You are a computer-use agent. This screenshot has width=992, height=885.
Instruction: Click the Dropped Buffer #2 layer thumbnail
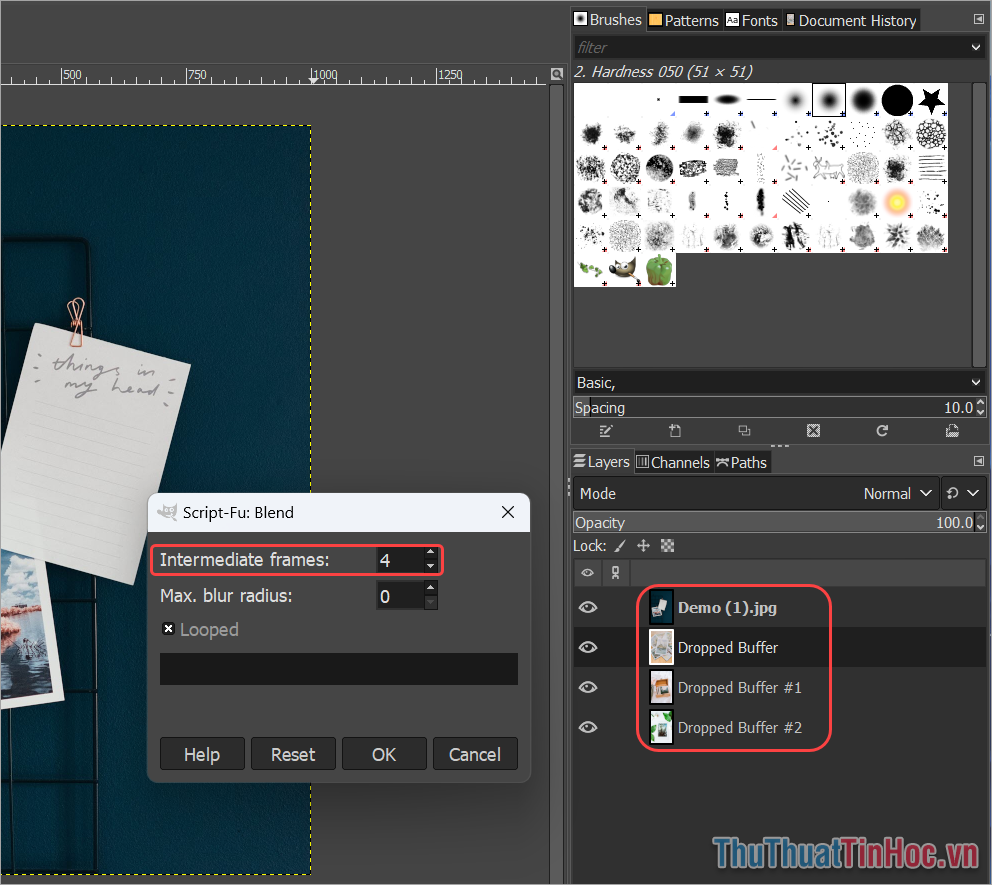point(661,727)
